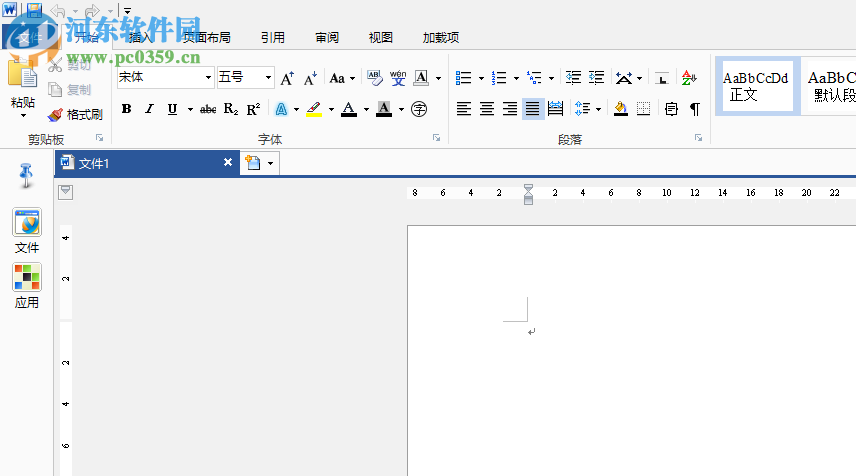Viewport: 856px width, 476px height.
Task: Click the Shading paint bucket icon
Action: pyautogui.click(x=621, y=109)
